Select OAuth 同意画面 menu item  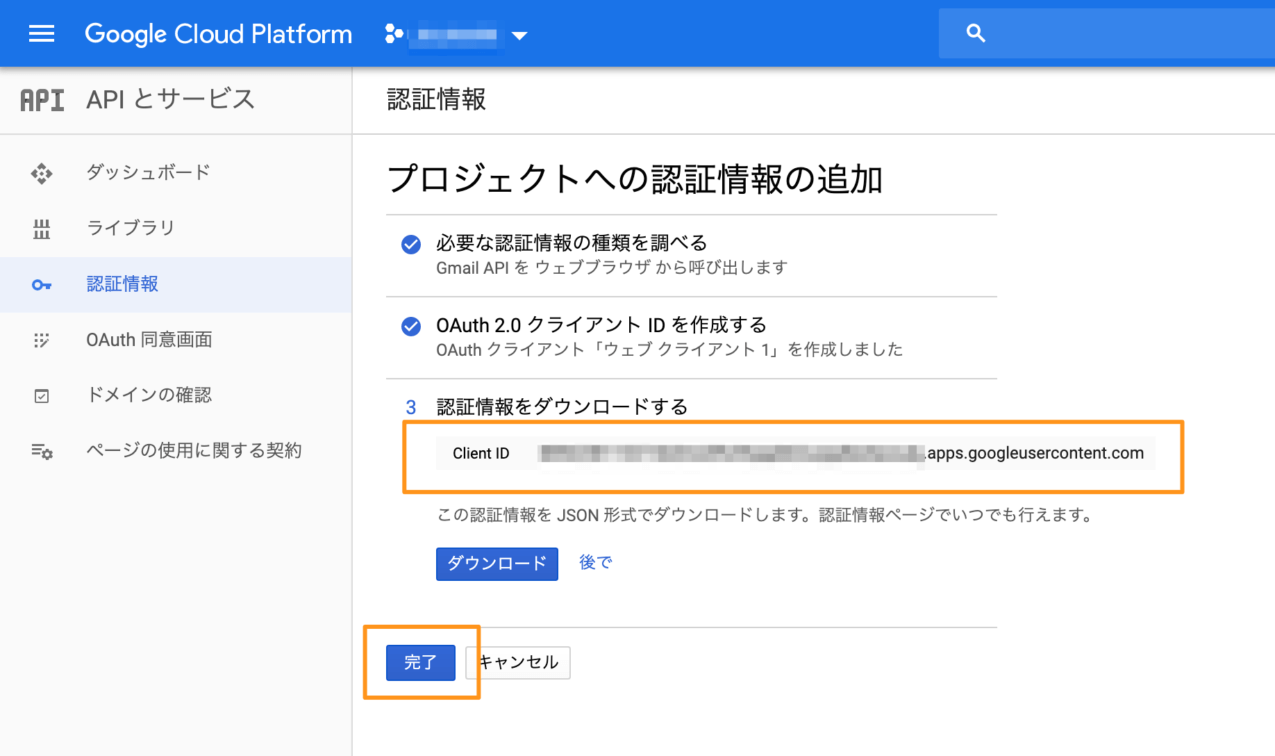[x=149, y=340]
